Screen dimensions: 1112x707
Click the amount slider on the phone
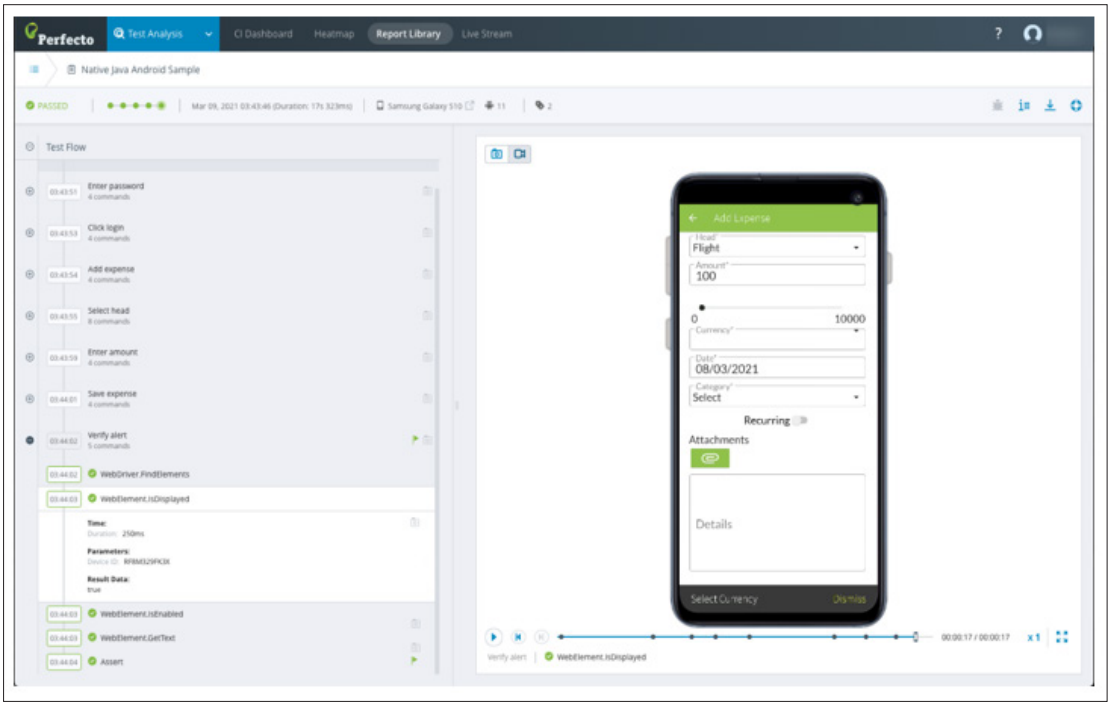point(772,308)
